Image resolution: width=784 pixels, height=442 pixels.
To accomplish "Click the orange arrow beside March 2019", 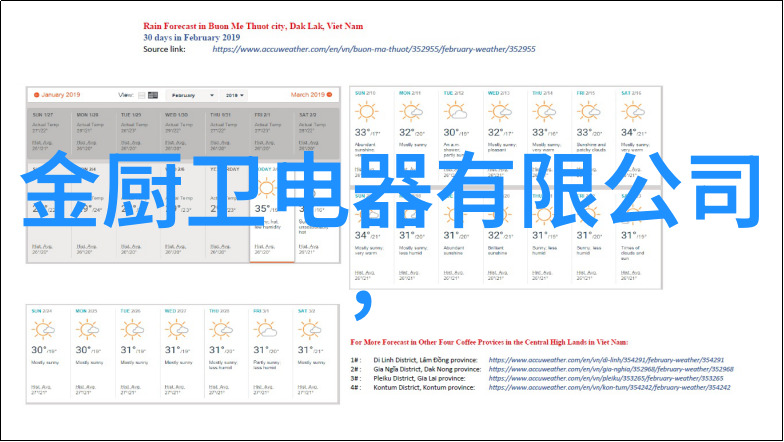I will tap(330, 94).
